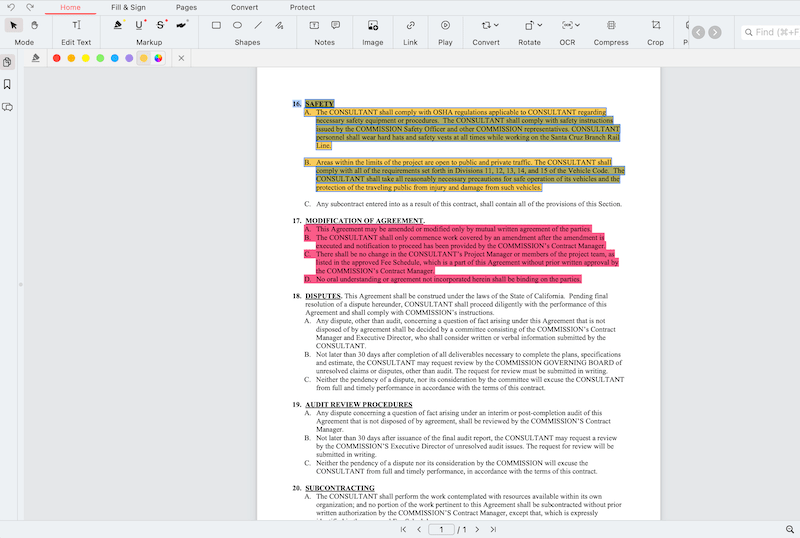This screenshot has width=800, height=538.
Task: Pick the purple highlight color
Action: click(x=129, y=58)
